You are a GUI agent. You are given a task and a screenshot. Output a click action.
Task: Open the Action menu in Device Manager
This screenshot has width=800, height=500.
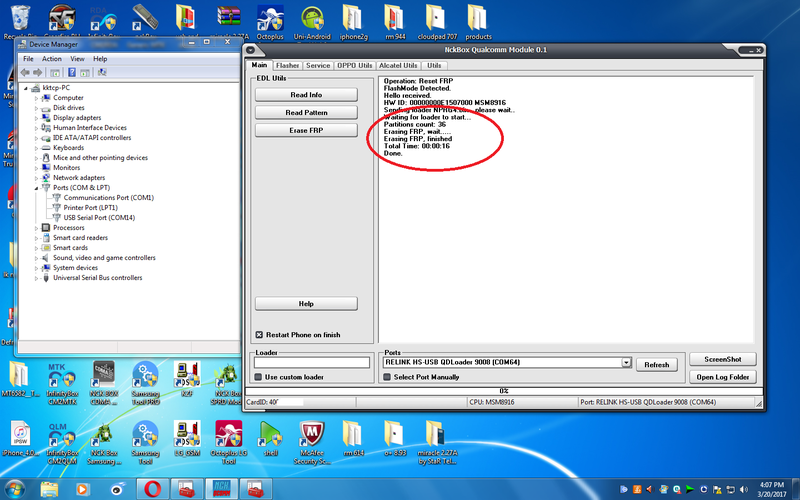(52, 59)
